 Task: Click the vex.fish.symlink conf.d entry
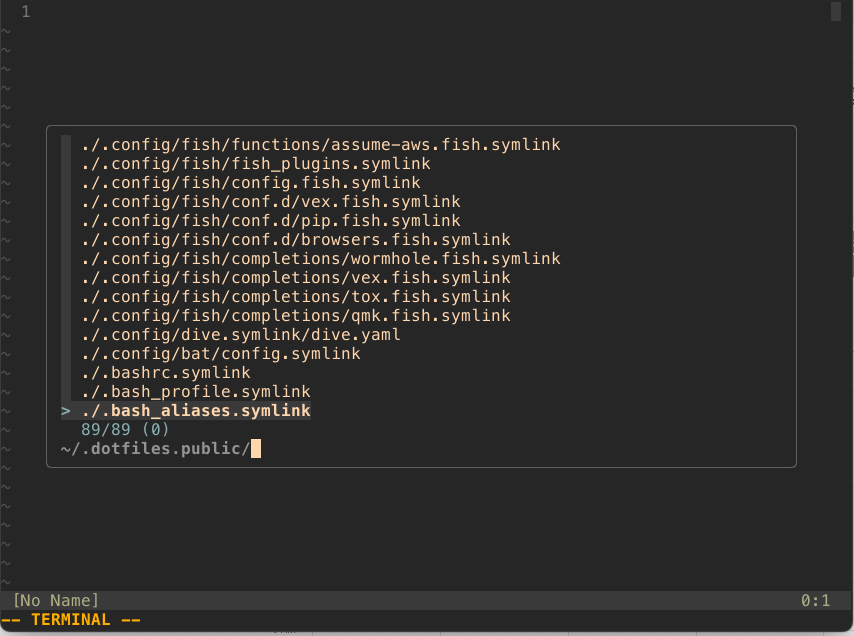tap(268, 201)
